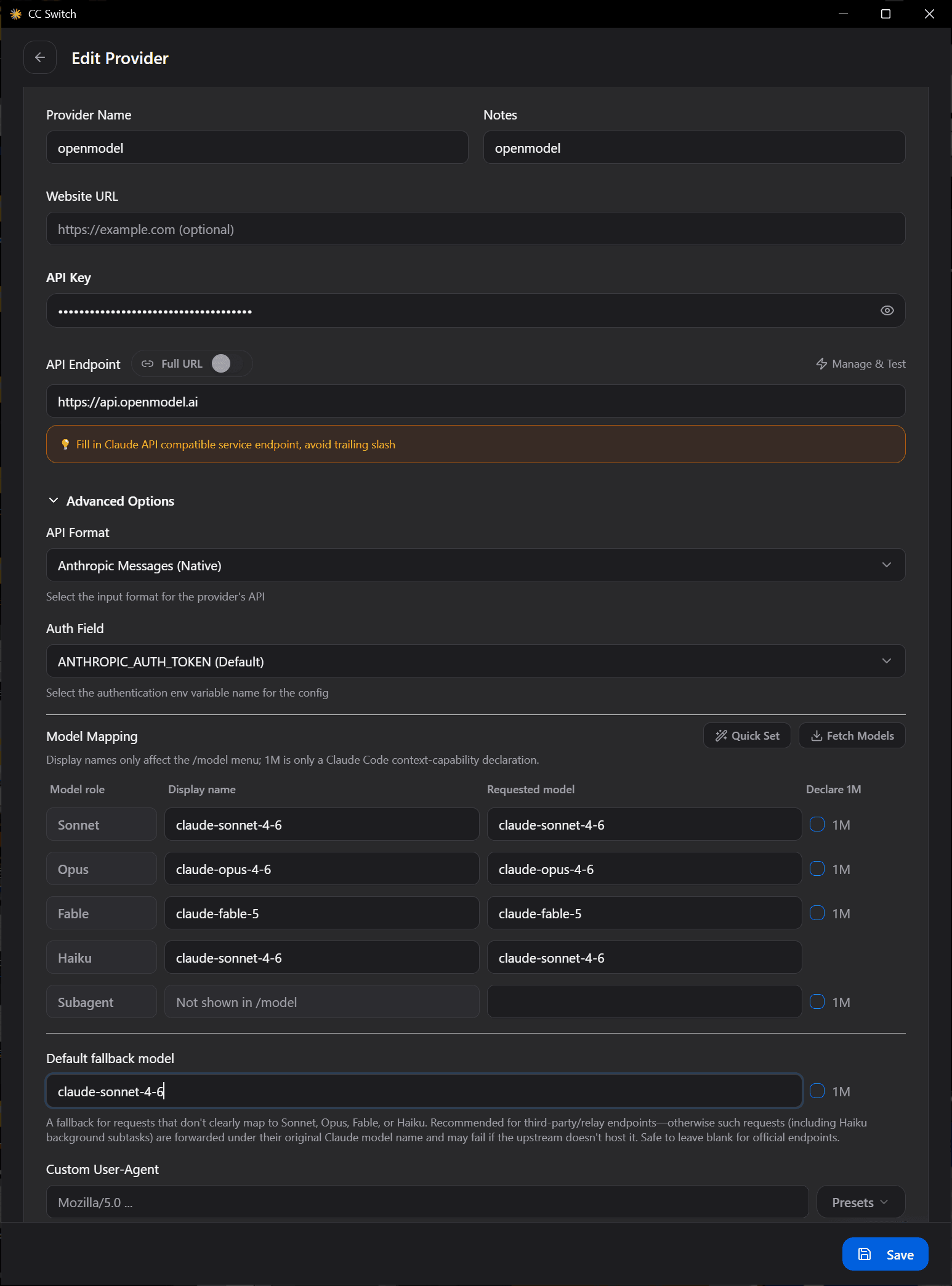This screenshot has height=1286, width=952.
Task: Click the link icon beside Full URL
Action: tap(147, 363)
